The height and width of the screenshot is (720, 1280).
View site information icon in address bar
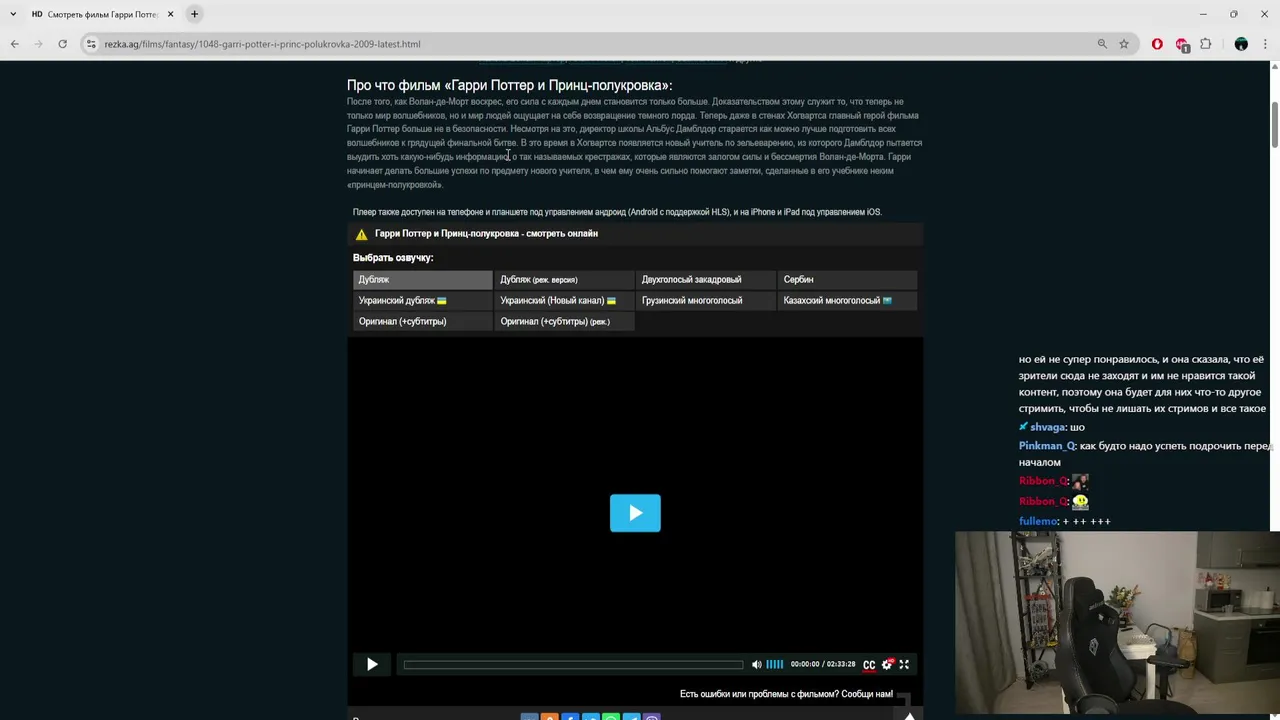pyautogui.click(x=91, y=44)
